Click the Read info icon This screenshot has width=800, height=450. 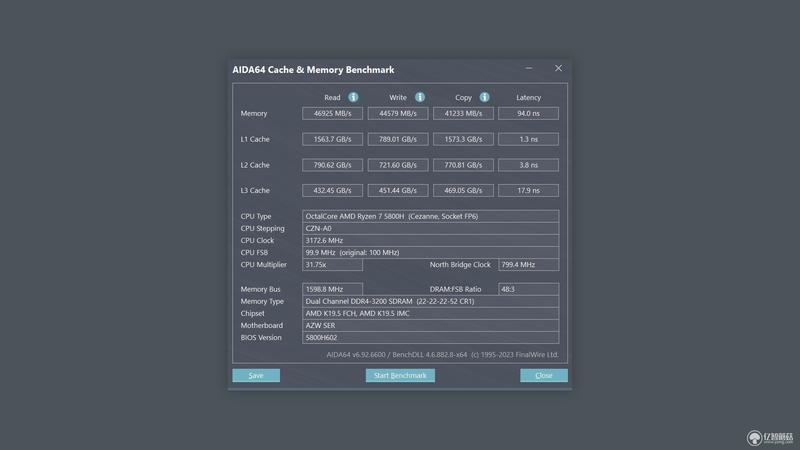click(x=353, y=97)
